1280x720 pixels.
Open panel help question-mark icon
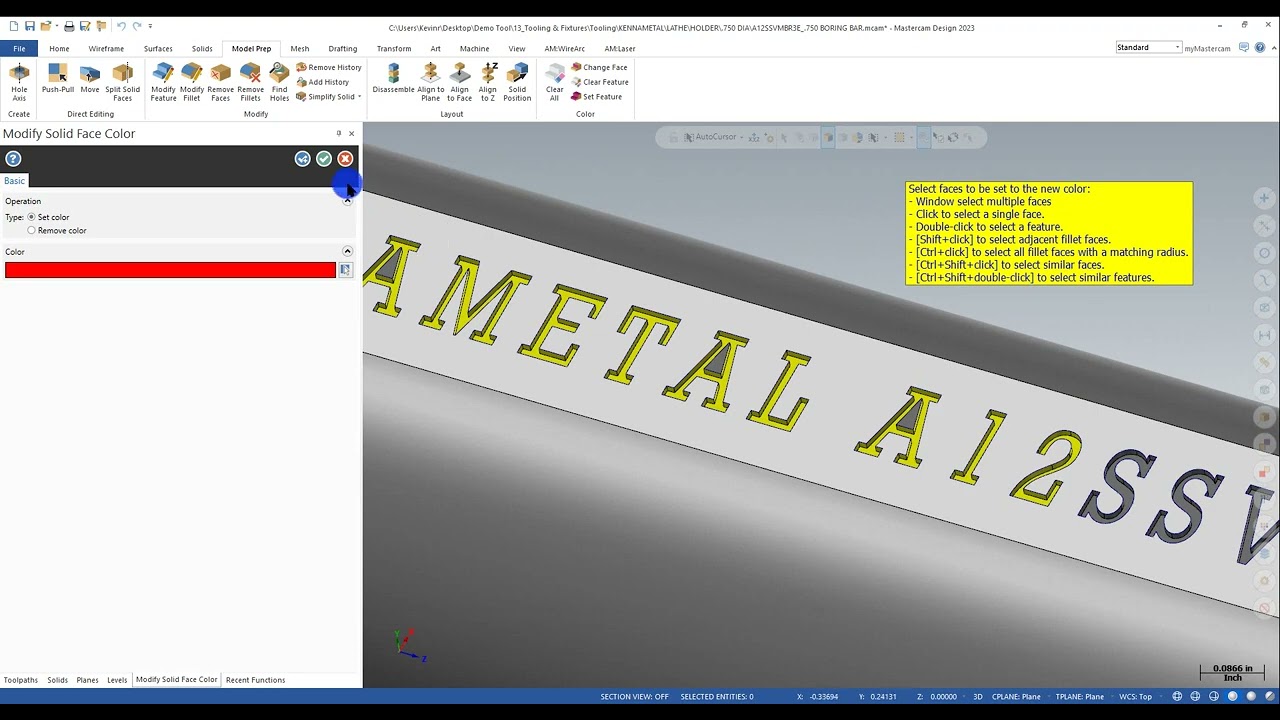pyautogui.click(x=13, y=159)
